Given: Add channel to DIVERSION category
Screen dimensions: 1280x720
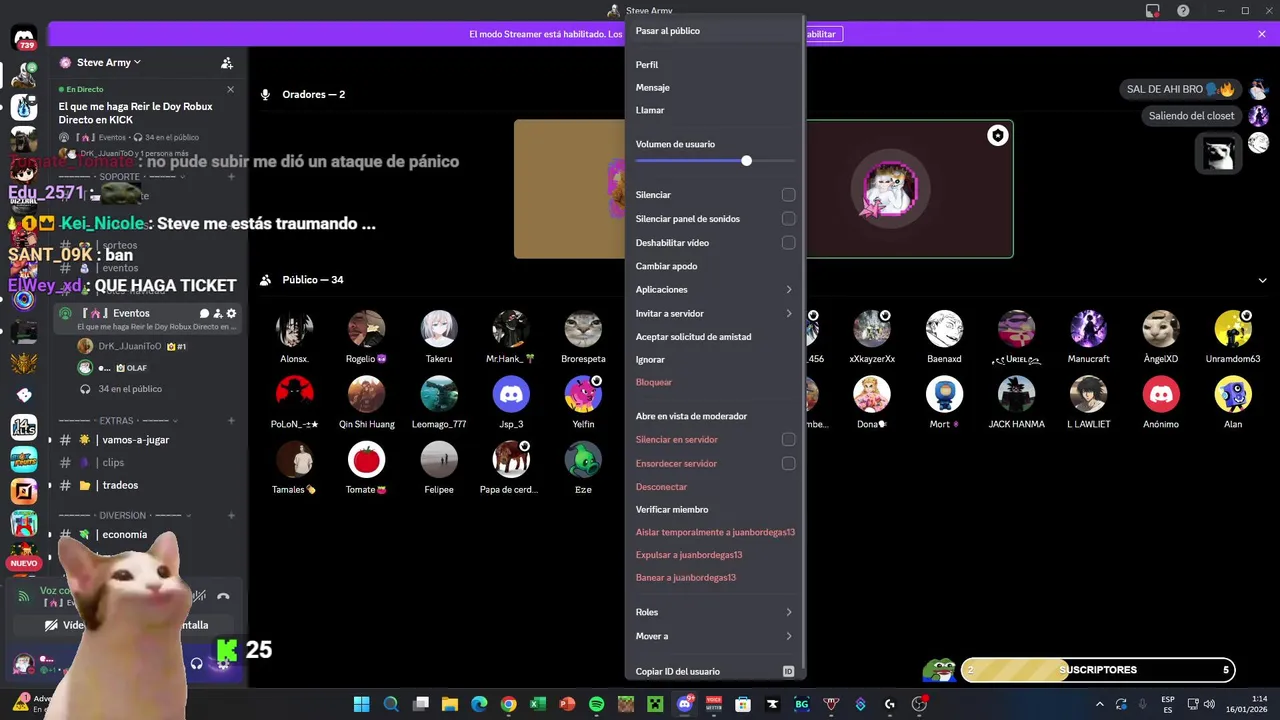Looking at the screenshot, I should [x=231, y=516].
